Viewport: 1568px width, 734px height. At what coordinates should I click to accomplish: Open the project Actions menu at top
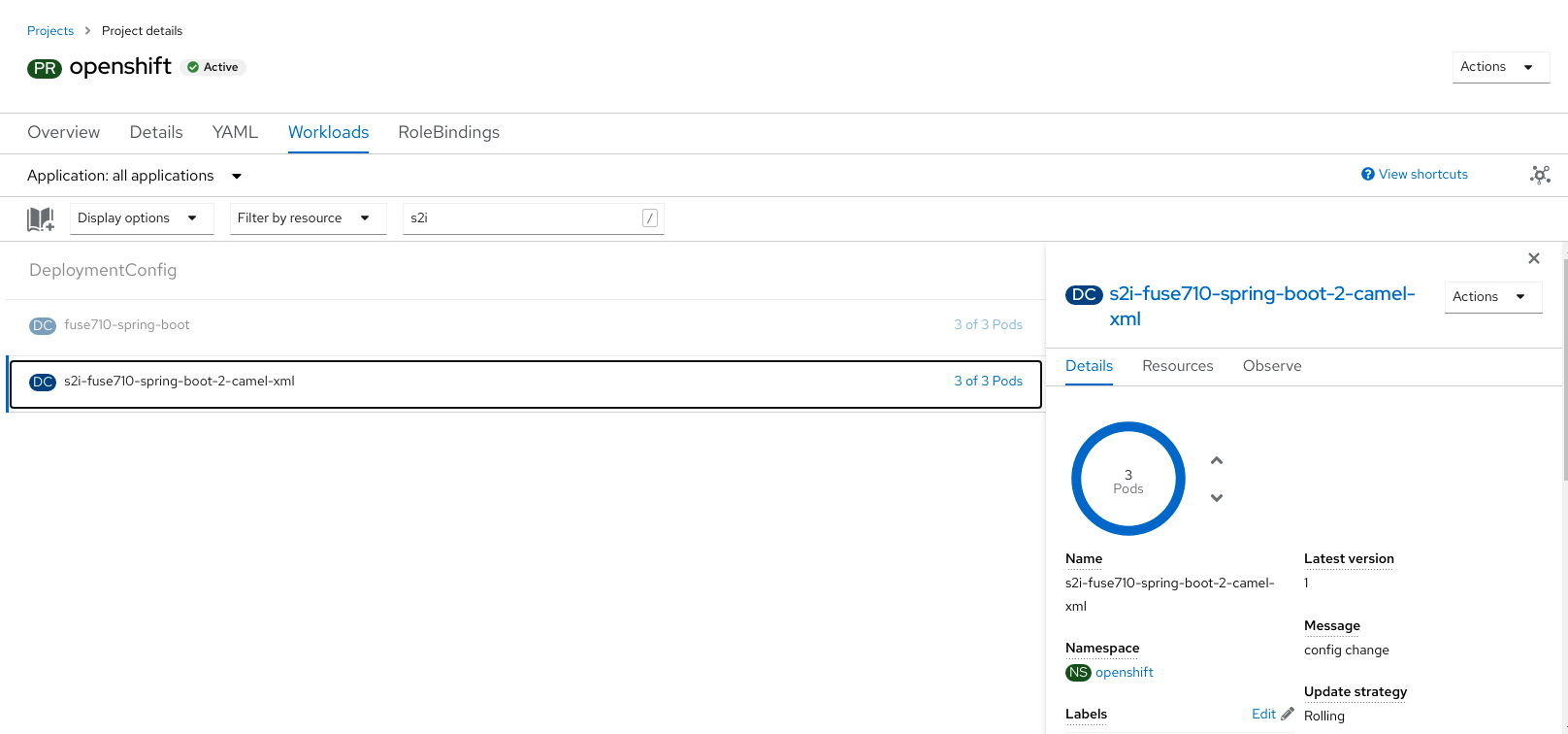[x=1499, y=67]
